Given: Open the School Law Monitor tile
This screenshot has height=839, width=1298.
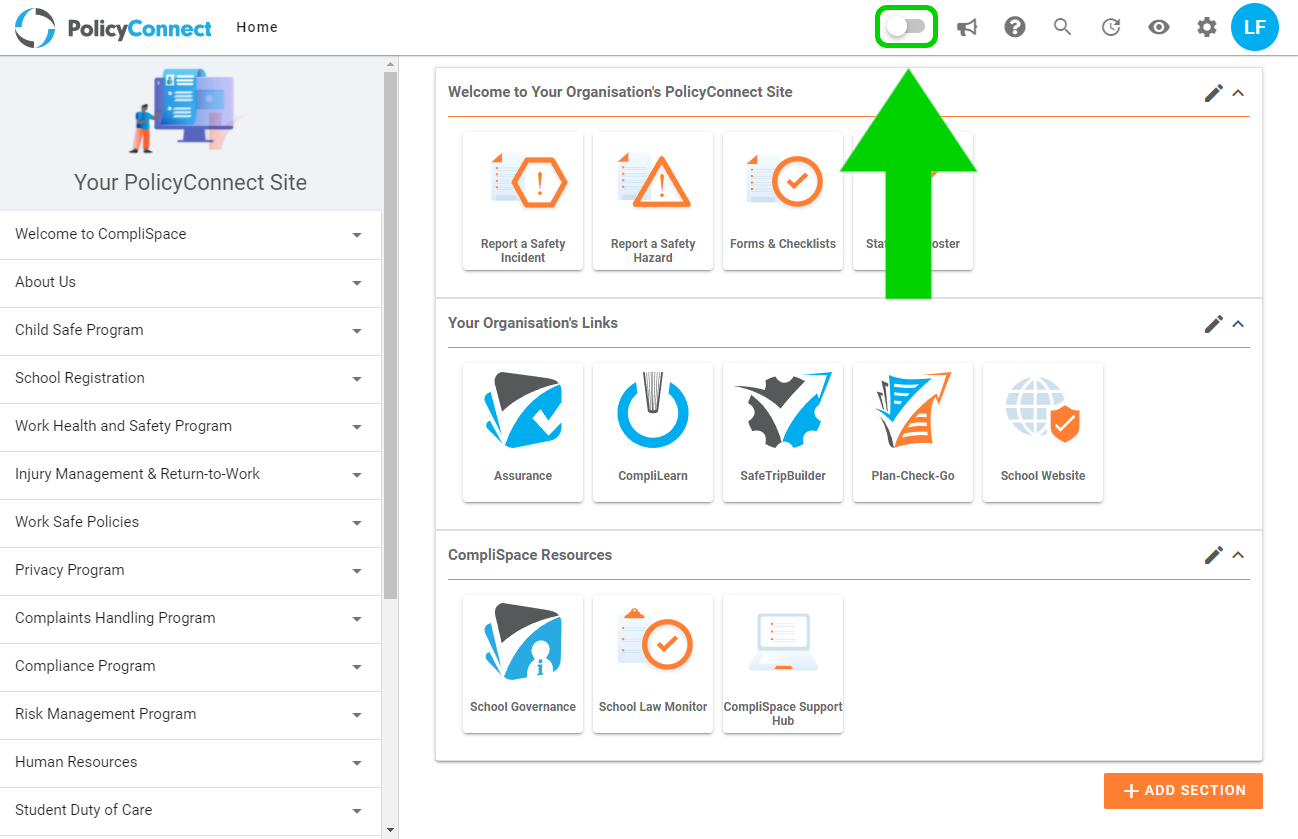Looking at the screenshot, I should 653,664.
